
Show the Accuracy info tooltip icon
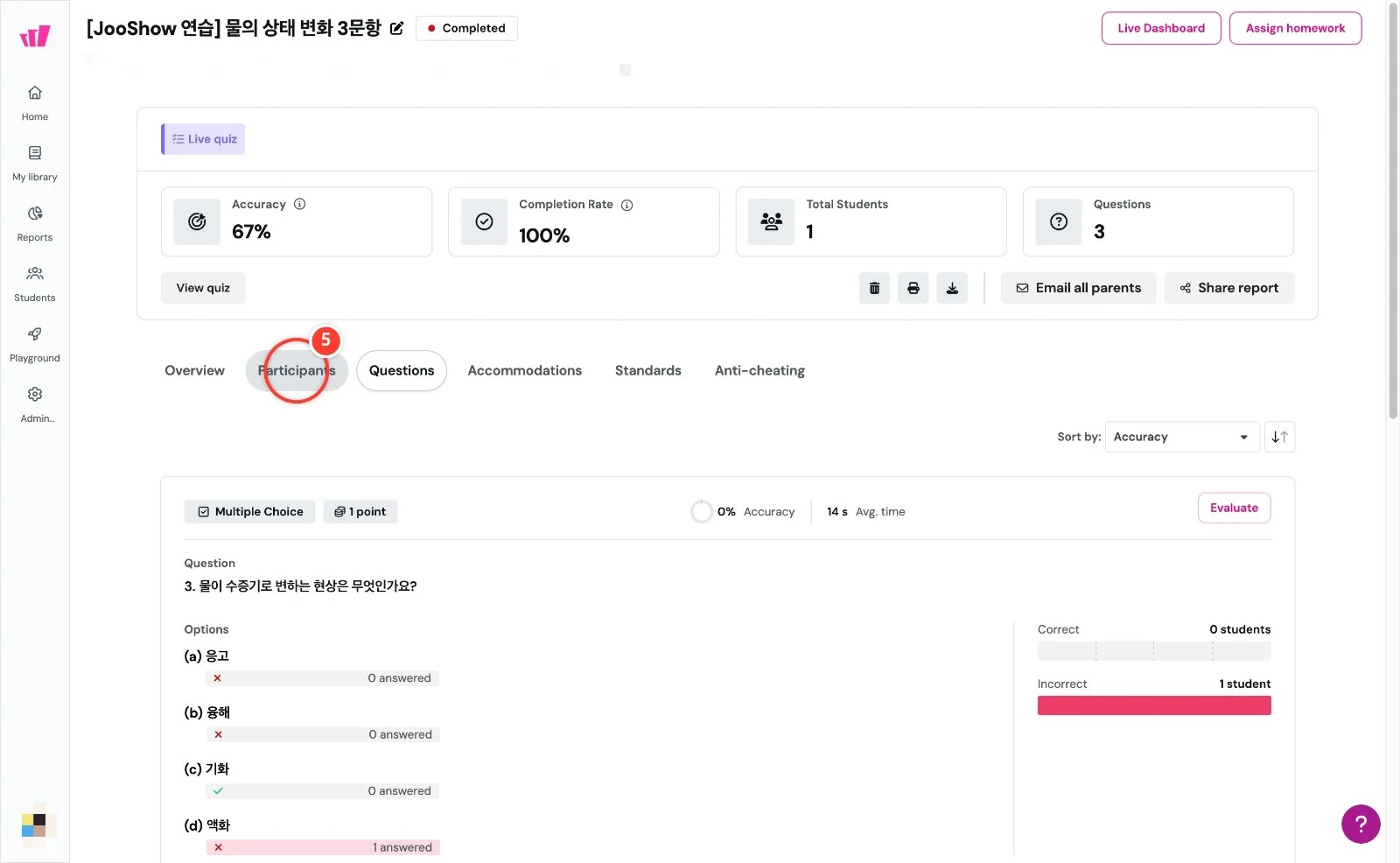[300, 204]
